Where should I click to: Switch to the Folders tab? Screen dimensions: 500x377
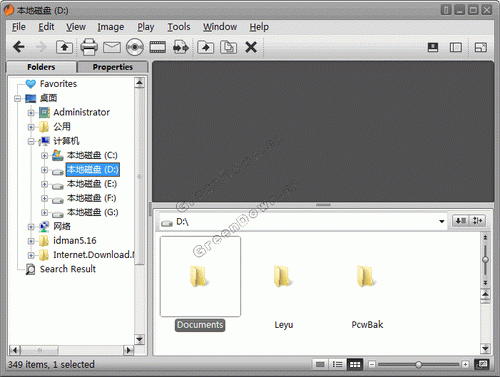pos(41,67)
